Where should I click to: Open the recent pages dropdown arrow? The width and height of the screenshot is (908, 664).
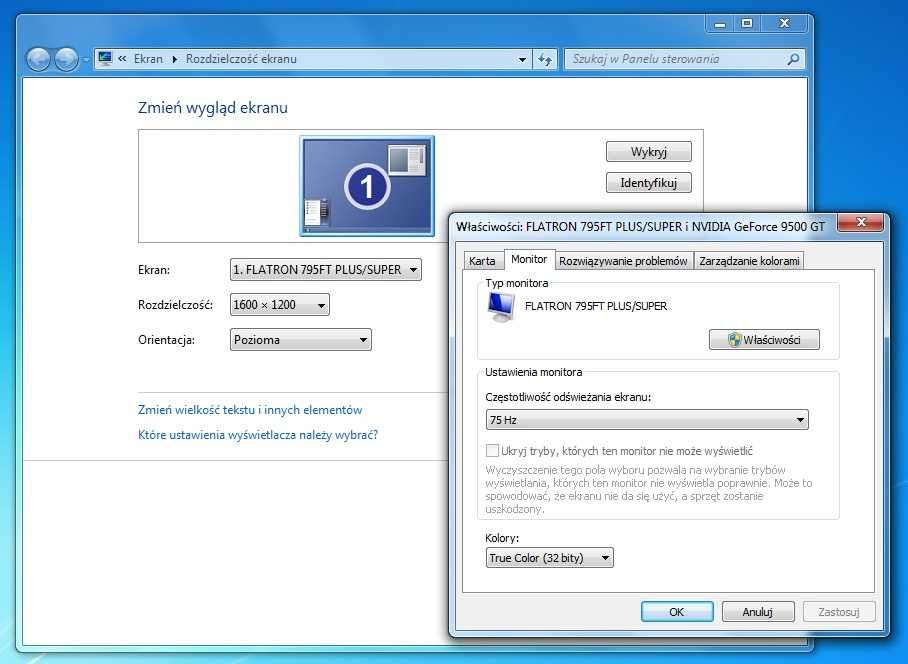click(x=85, y=60)
